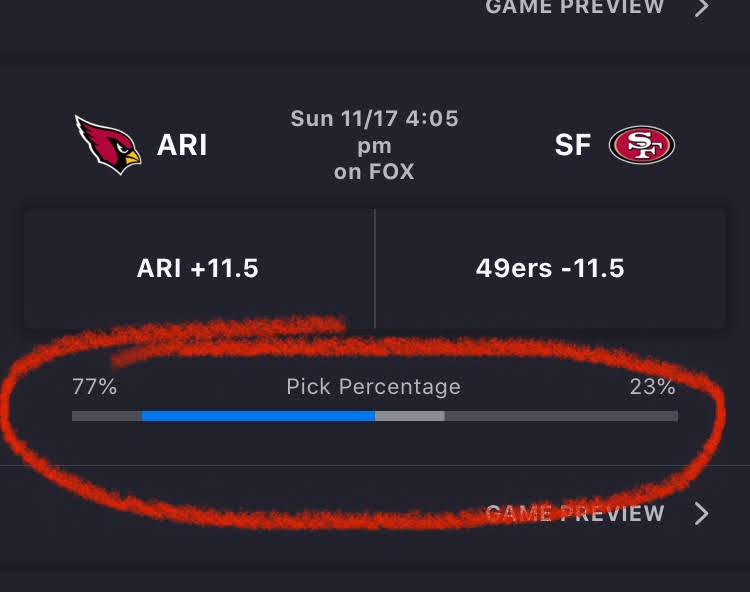Viewport: 750px width, 592px height.
Task: Expand chevron beside GAME PREVIEW under pick bar
Action: [x=702, y=514]
